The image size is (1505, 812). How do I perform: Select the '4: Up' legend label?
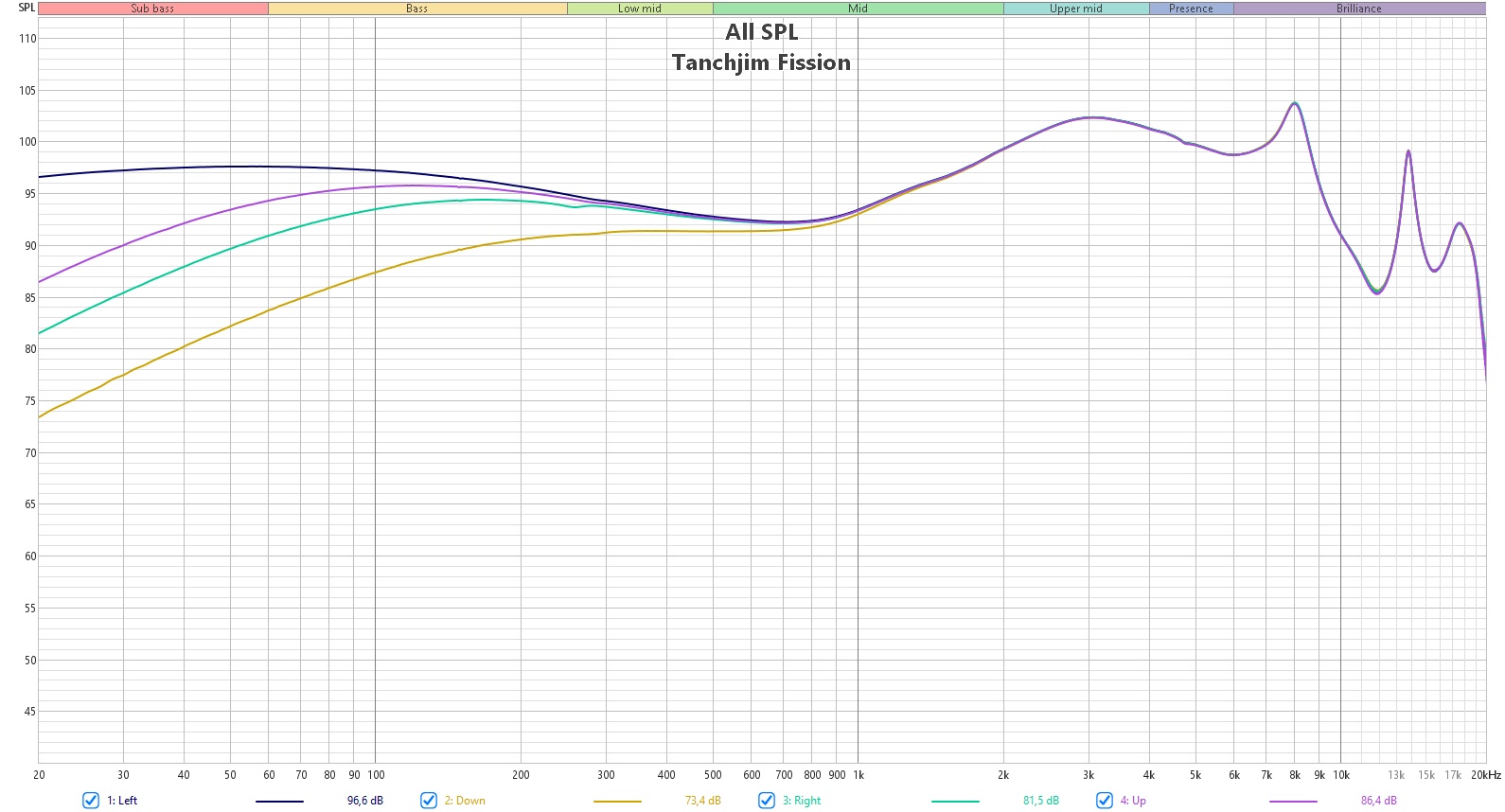[1133, 801]
